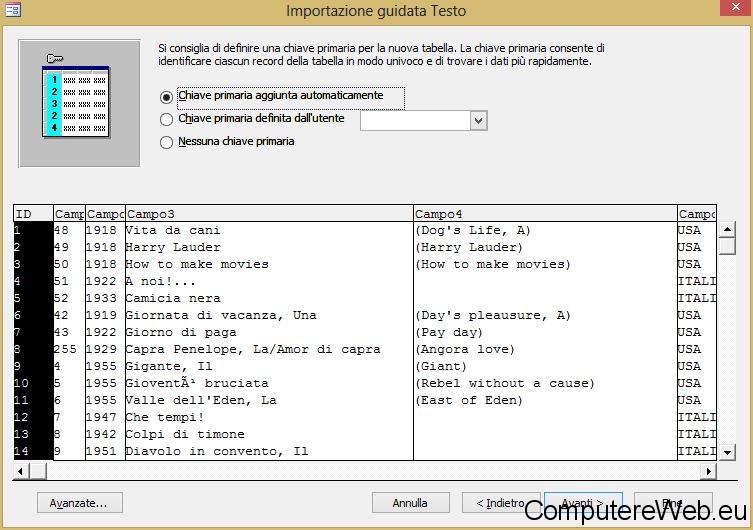Click the cell 'Giorno di paga'
The image size is (753, 530).
[x=269, y=332]
